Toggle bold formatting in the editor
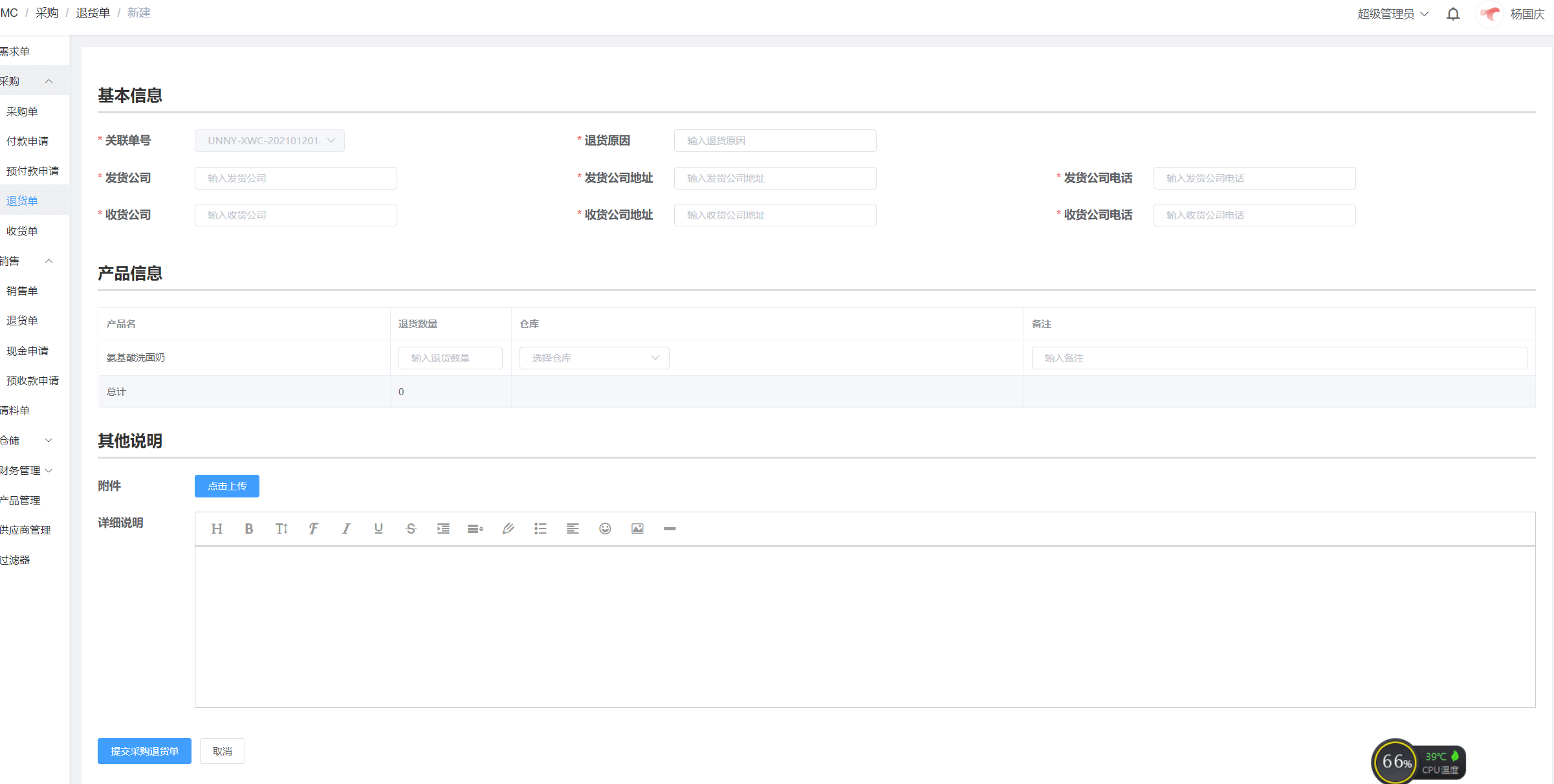This screenshot has height=784, width=1554. coord(249,528)
